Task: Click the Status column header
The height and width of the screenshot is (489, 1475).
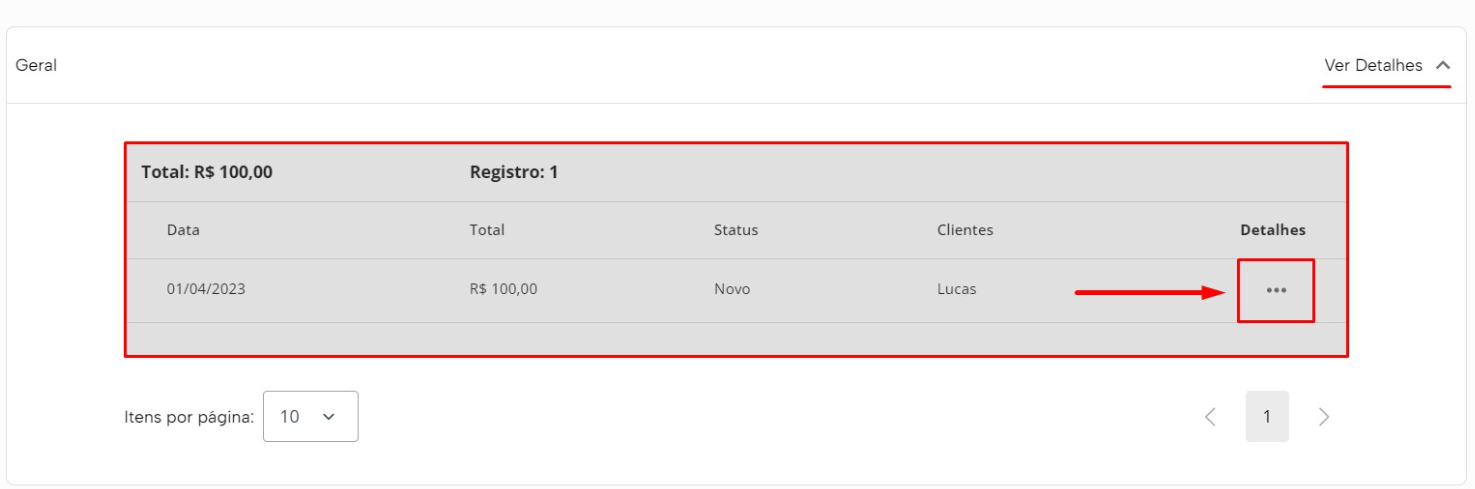Action: point(736,230)
